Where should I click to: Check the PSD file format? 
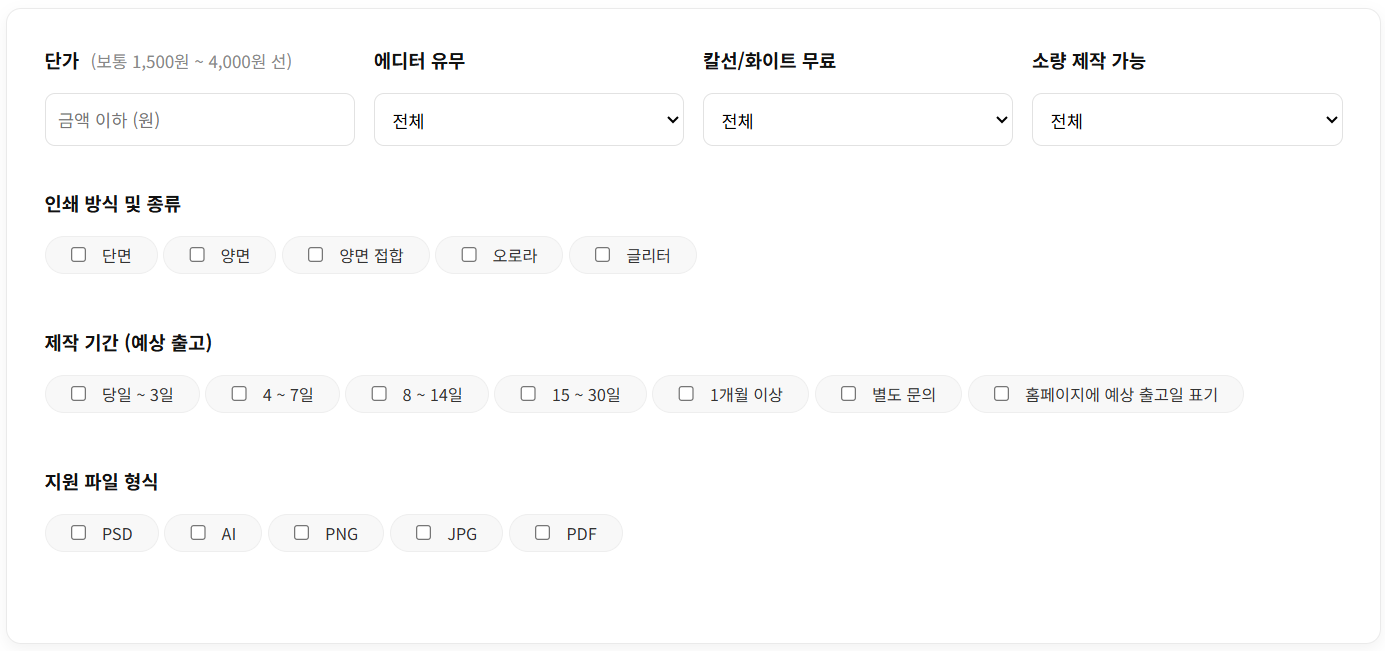[79, 533]
